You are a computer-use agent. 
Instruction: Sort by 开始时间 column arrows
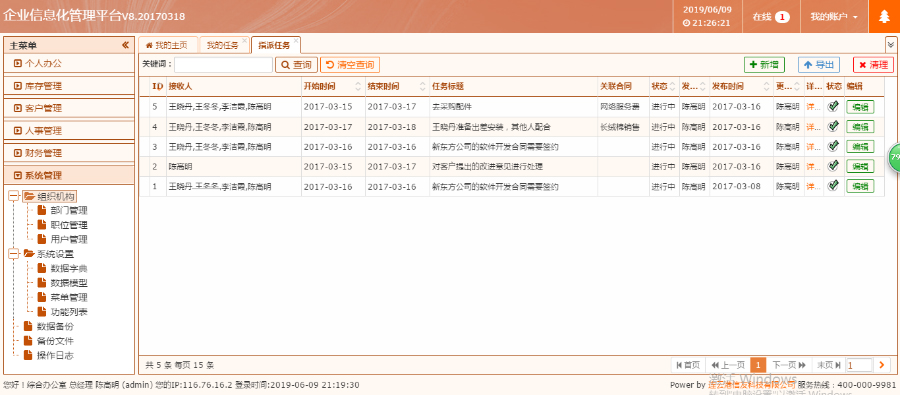click(x=359, y=87)
